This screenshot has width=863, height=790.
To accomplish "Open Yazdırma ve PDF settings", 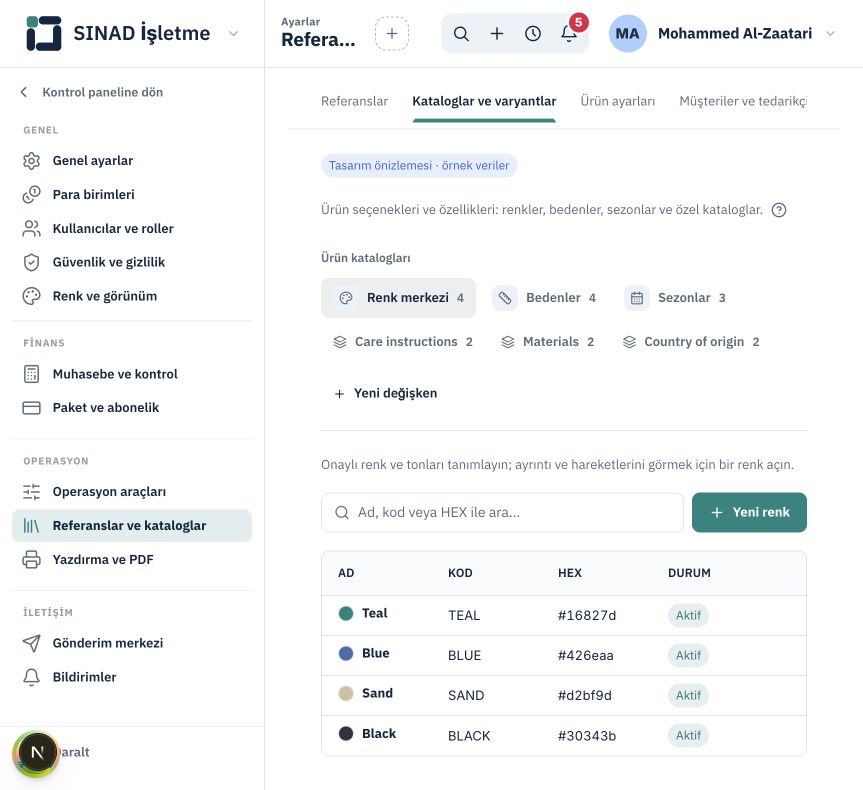I will (132, 559).
